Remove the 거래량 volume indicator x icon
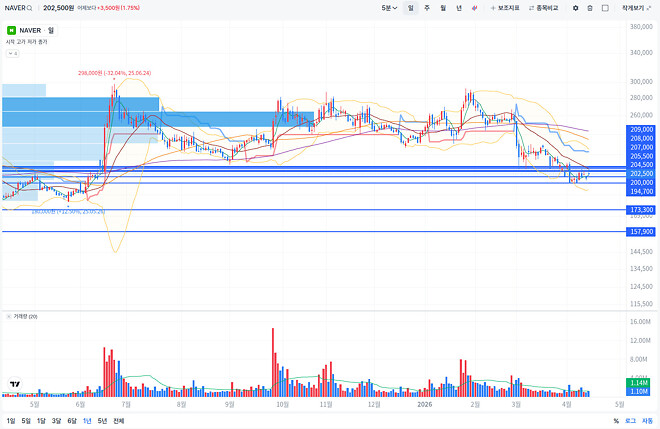The height and width of the screenshot is (429, 660). click(x=8, y=316)
